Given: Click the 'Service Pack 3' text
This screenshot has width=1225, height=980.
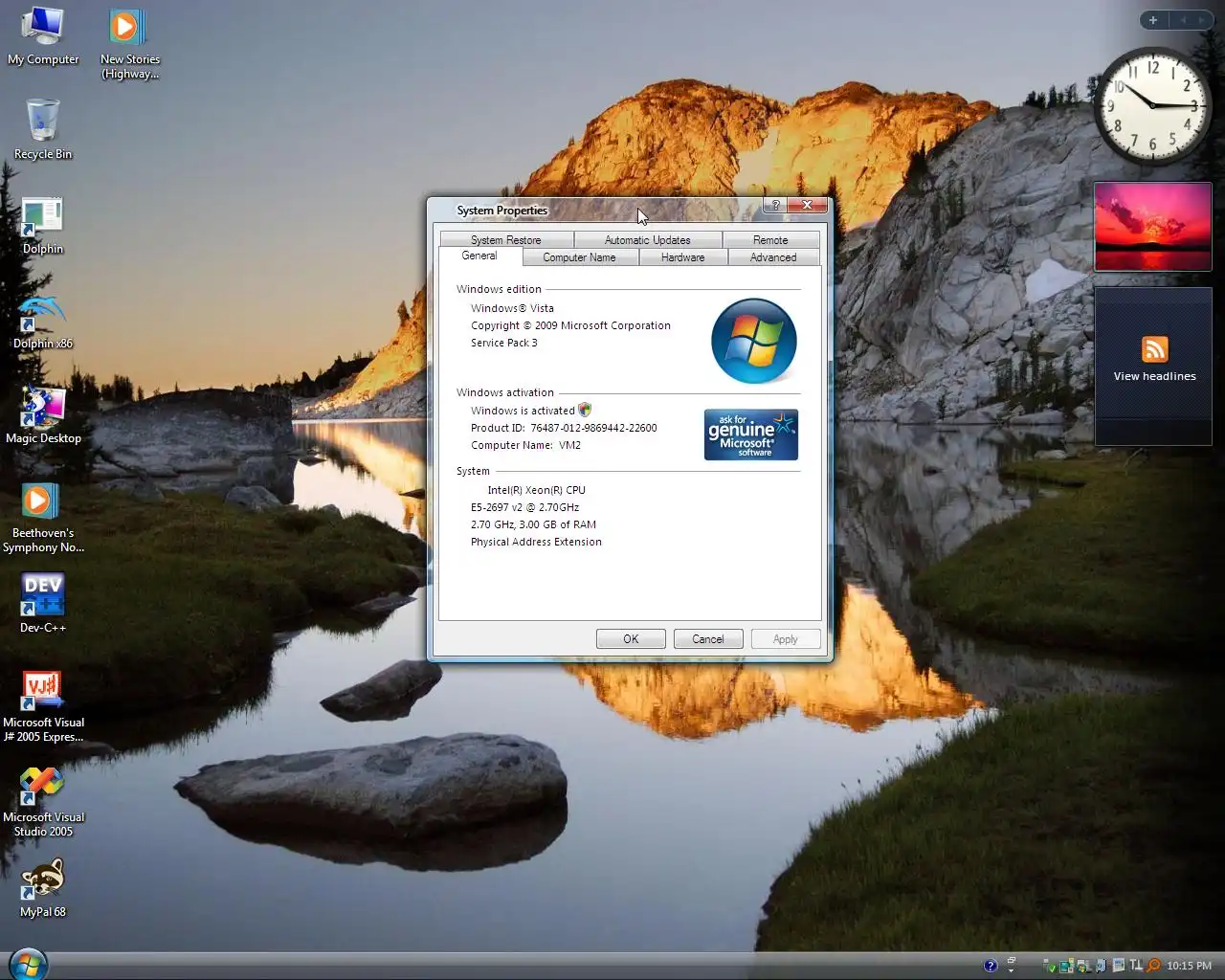Looking at the screenshot, I should 504,343.
